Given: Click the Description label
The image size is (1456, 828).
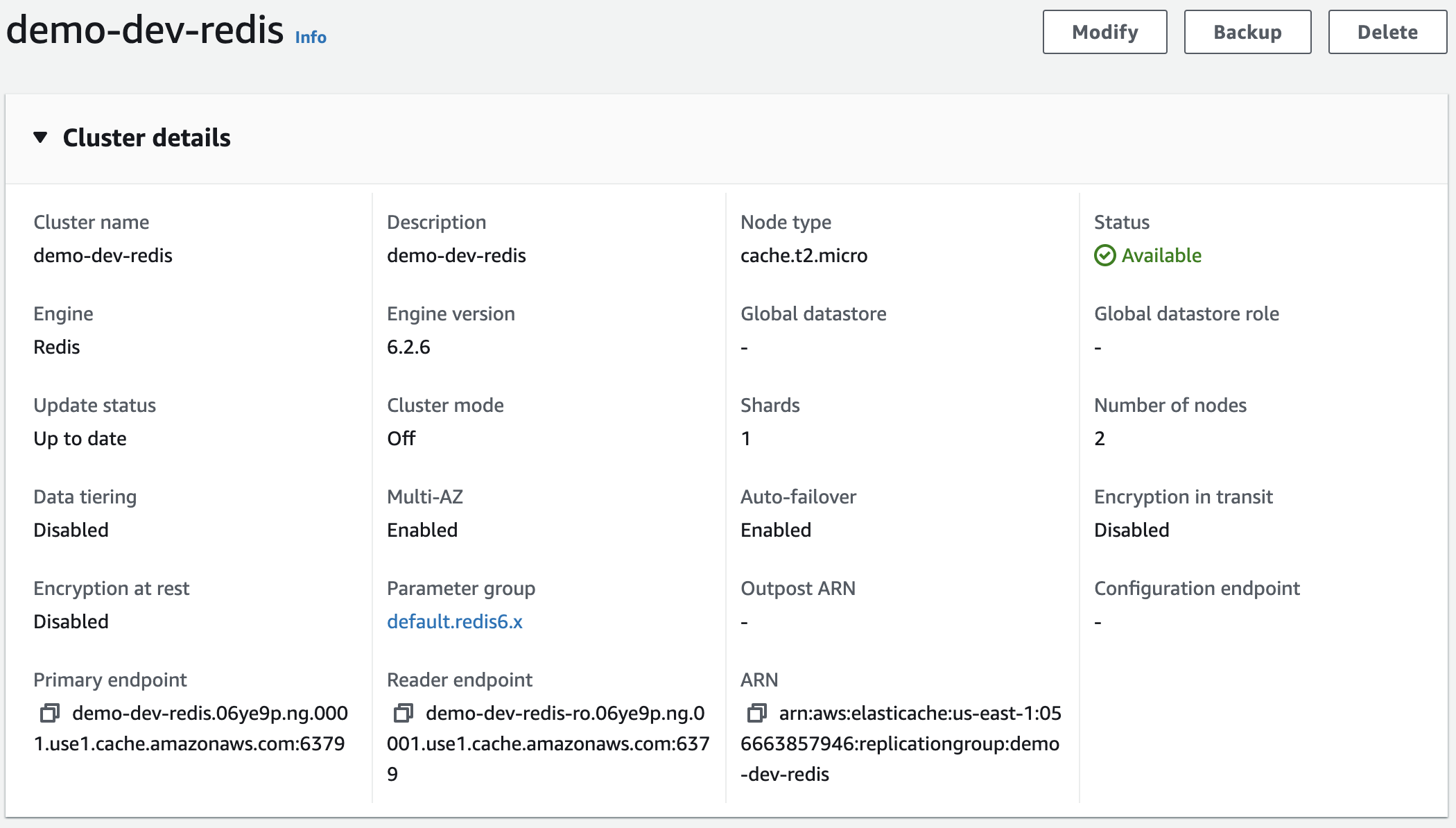Looking at the screenshot, I should (436, 222).
